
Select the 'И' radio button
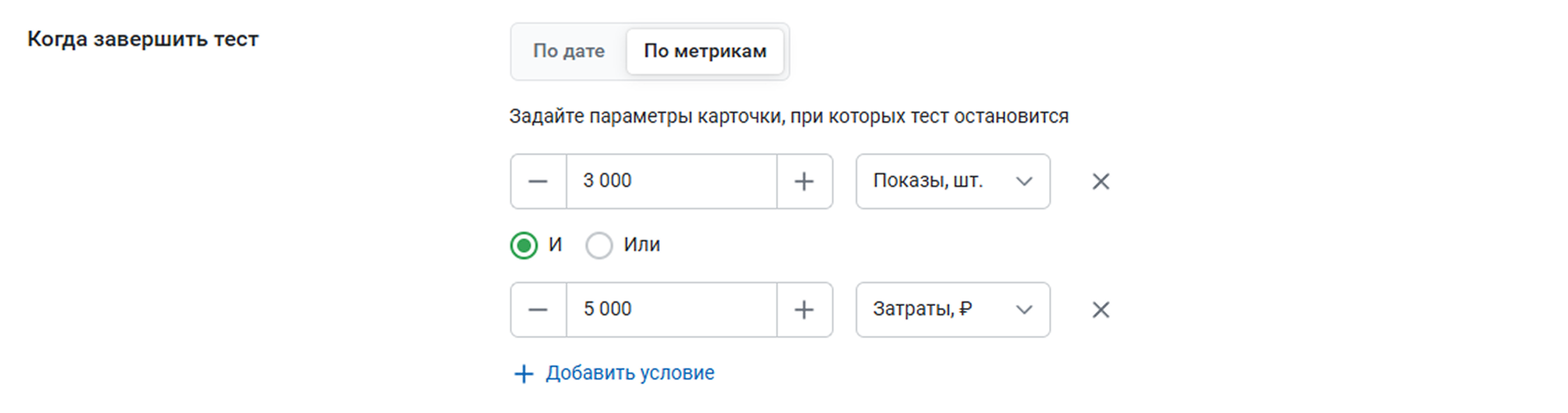[x=524, y=246]
